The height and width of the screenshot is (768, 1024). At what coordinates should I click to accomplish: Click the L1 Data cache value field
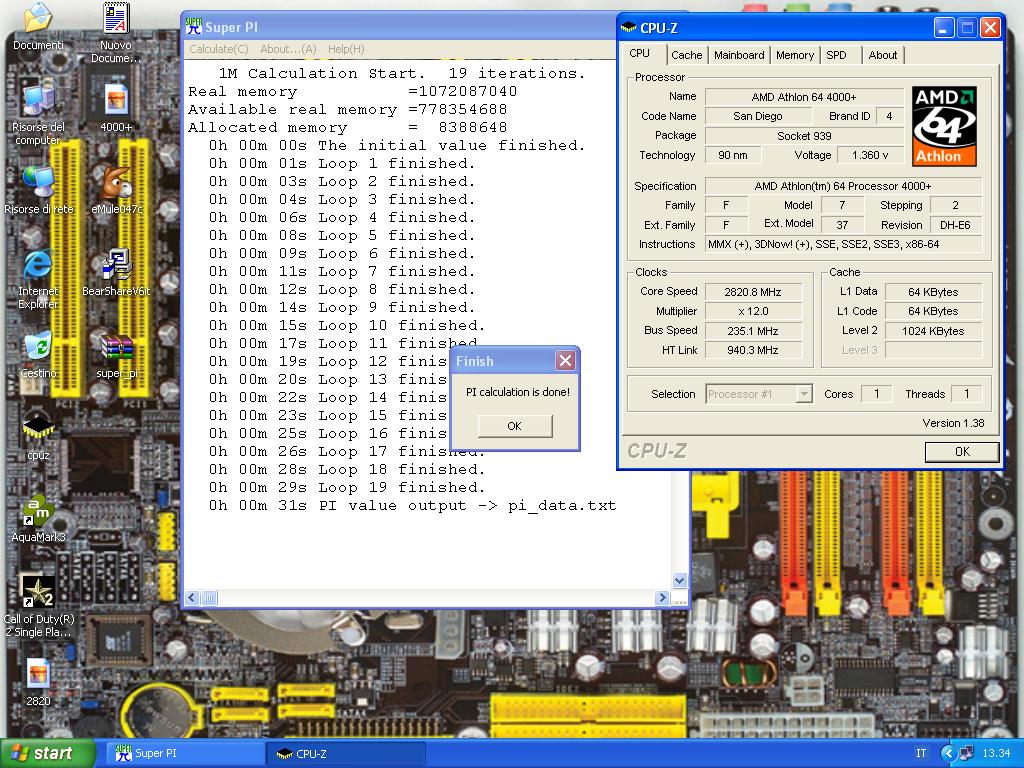pyautogui.click(x=933, y=292)
